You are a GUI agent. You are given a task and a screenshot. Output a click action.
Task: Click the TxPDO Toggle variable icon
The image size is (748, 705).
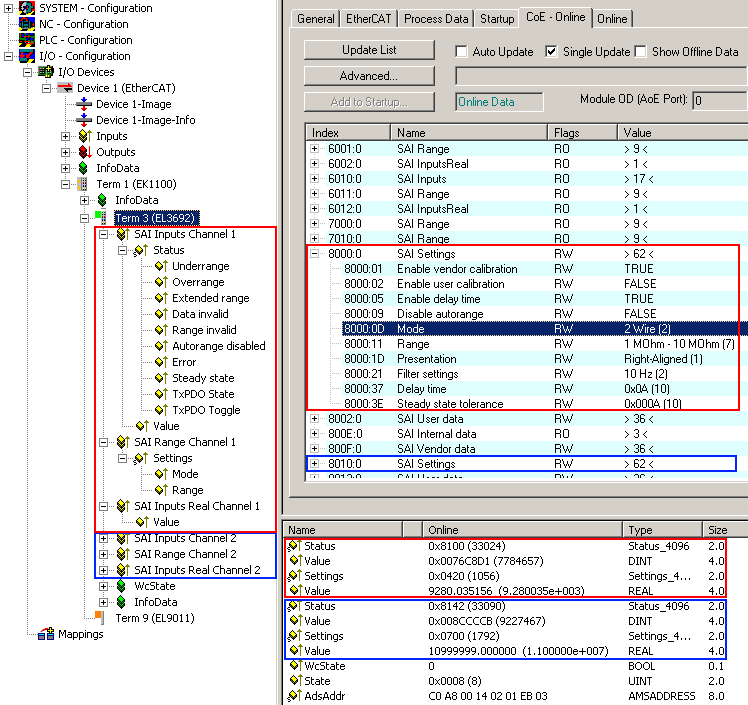pyautogui.click(x=161, y=410)
